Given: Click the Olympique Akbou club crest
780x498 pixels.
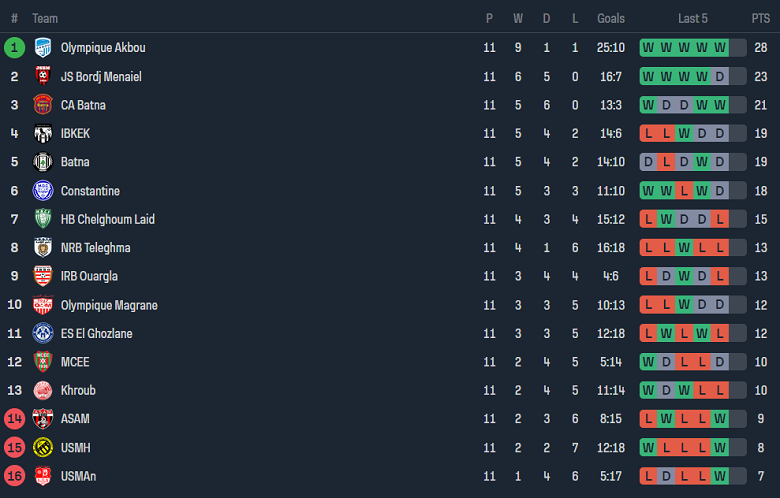Looking at the screenshot, I should pos(42,47).
